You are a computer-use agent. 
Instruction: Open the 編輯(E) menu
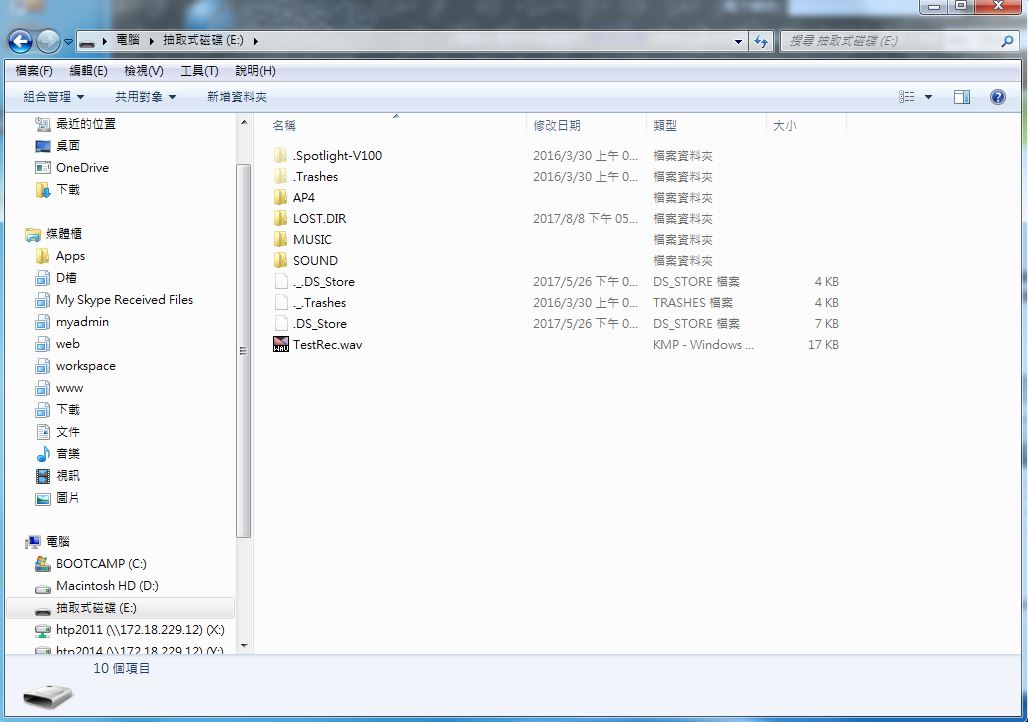(89, 71)
